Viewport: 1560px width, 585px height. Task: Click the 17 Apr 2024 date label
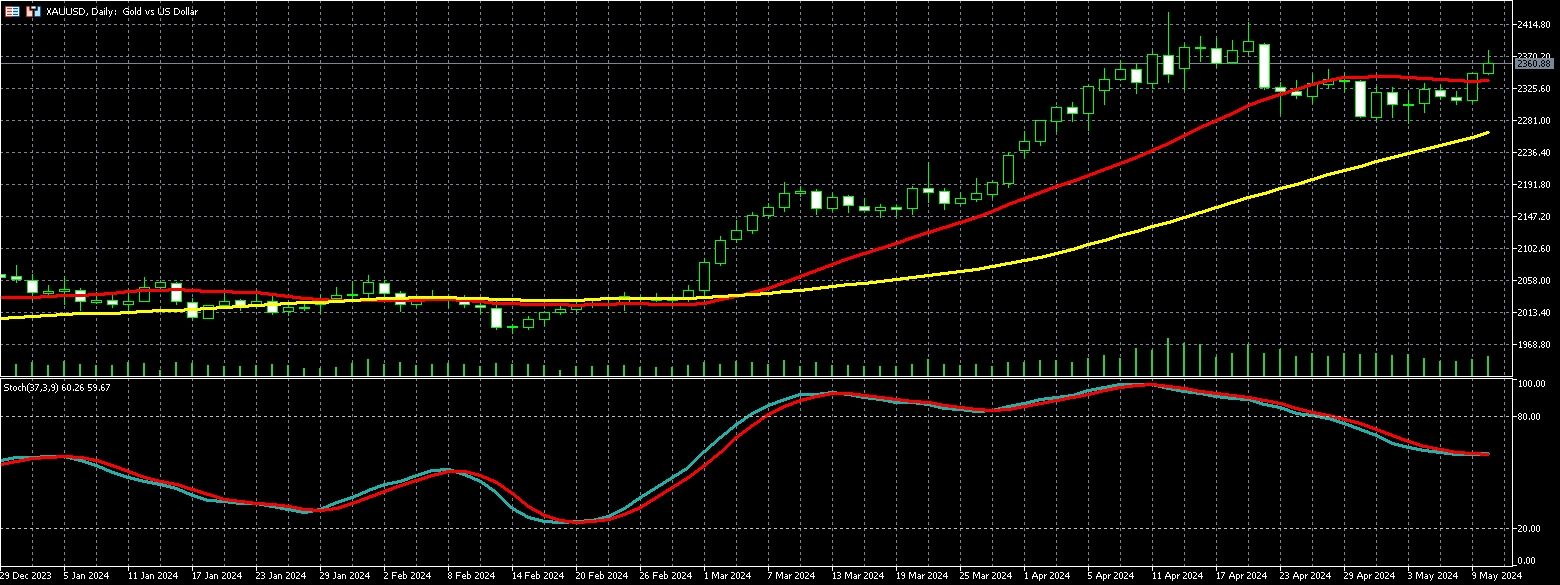pos(1241,576)
